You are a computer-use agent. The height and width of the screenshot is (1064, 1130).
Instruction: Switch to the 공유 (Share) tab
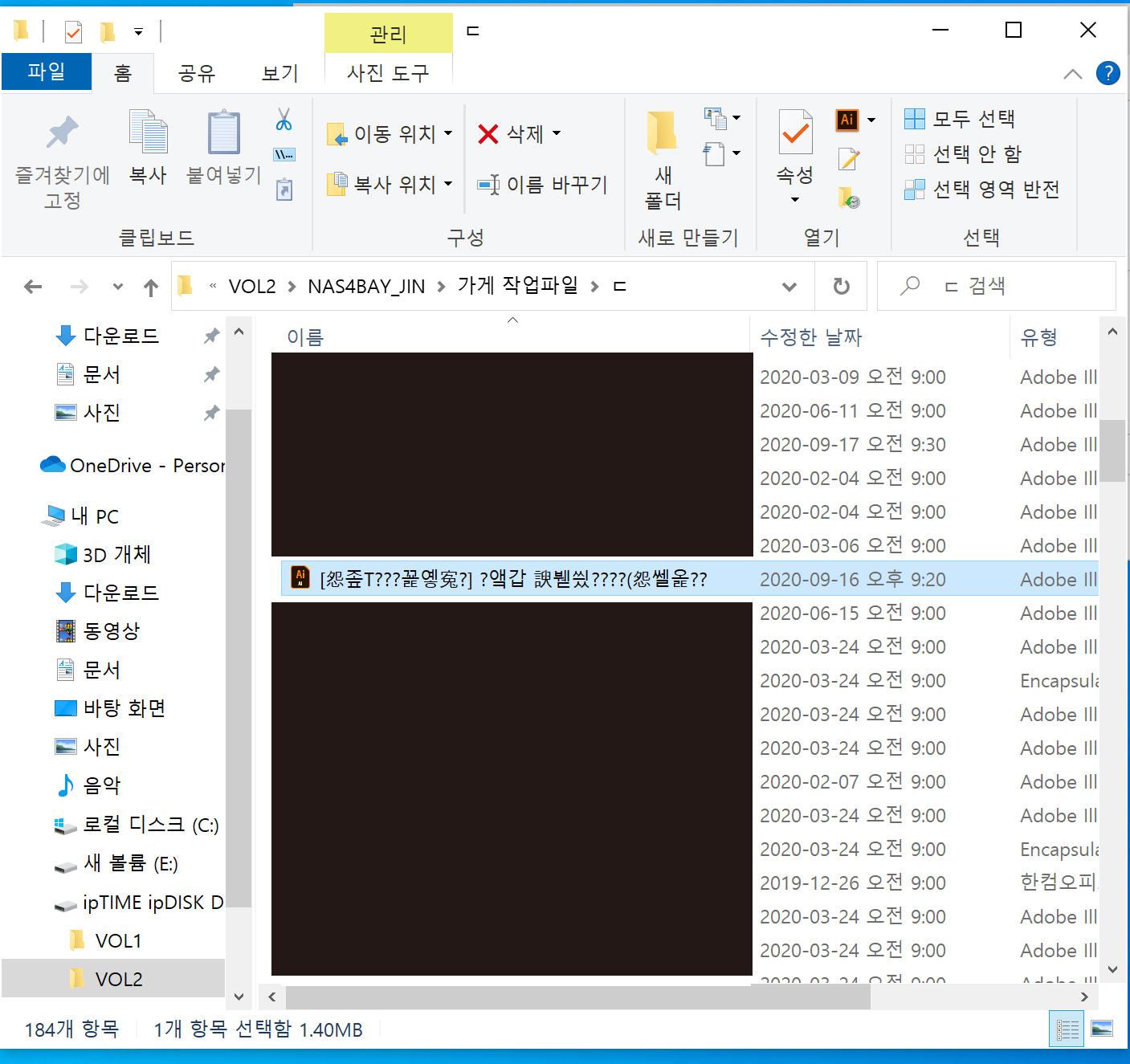coord(197,73)
